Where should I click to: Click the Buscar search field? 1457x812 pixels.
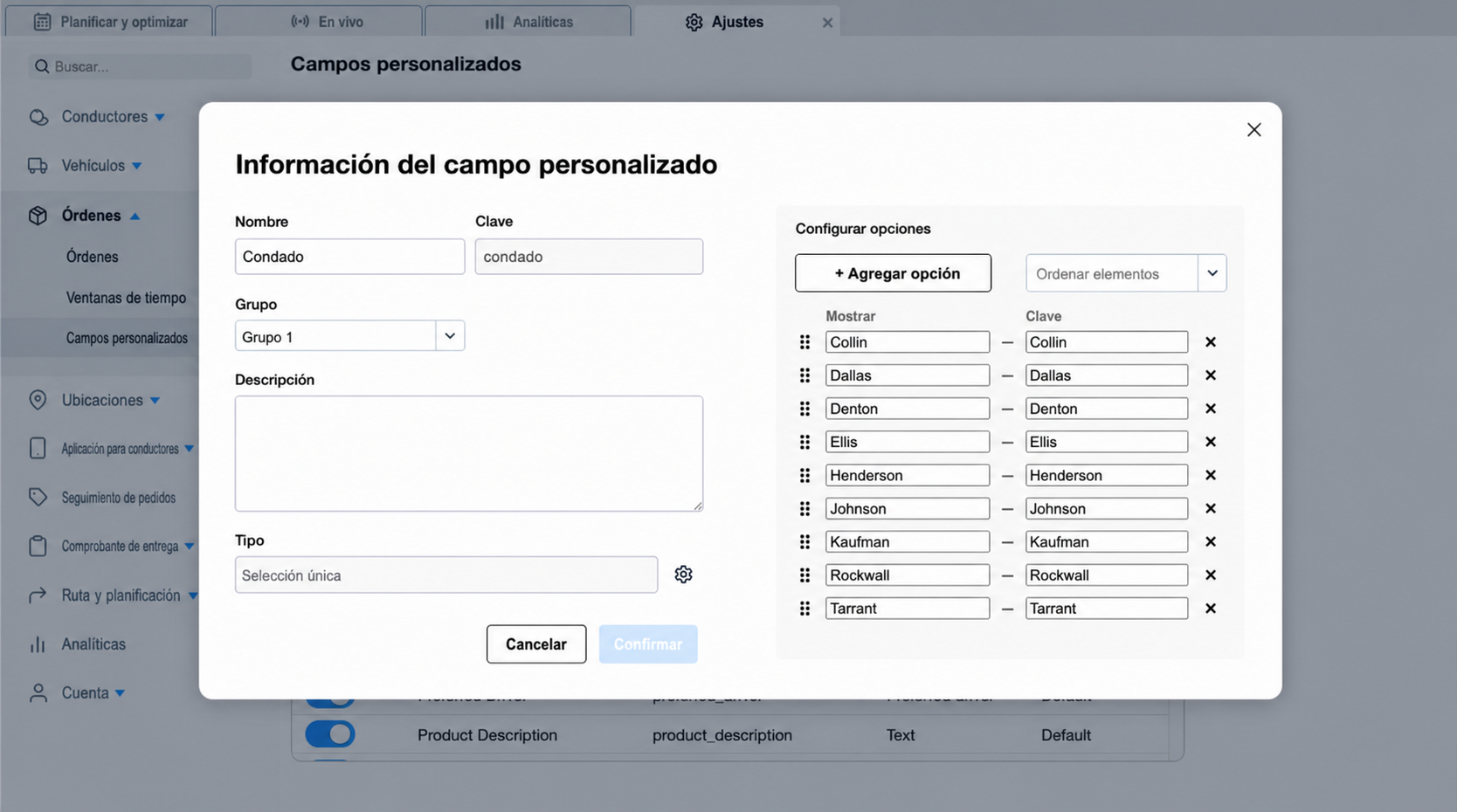[140, 66]
